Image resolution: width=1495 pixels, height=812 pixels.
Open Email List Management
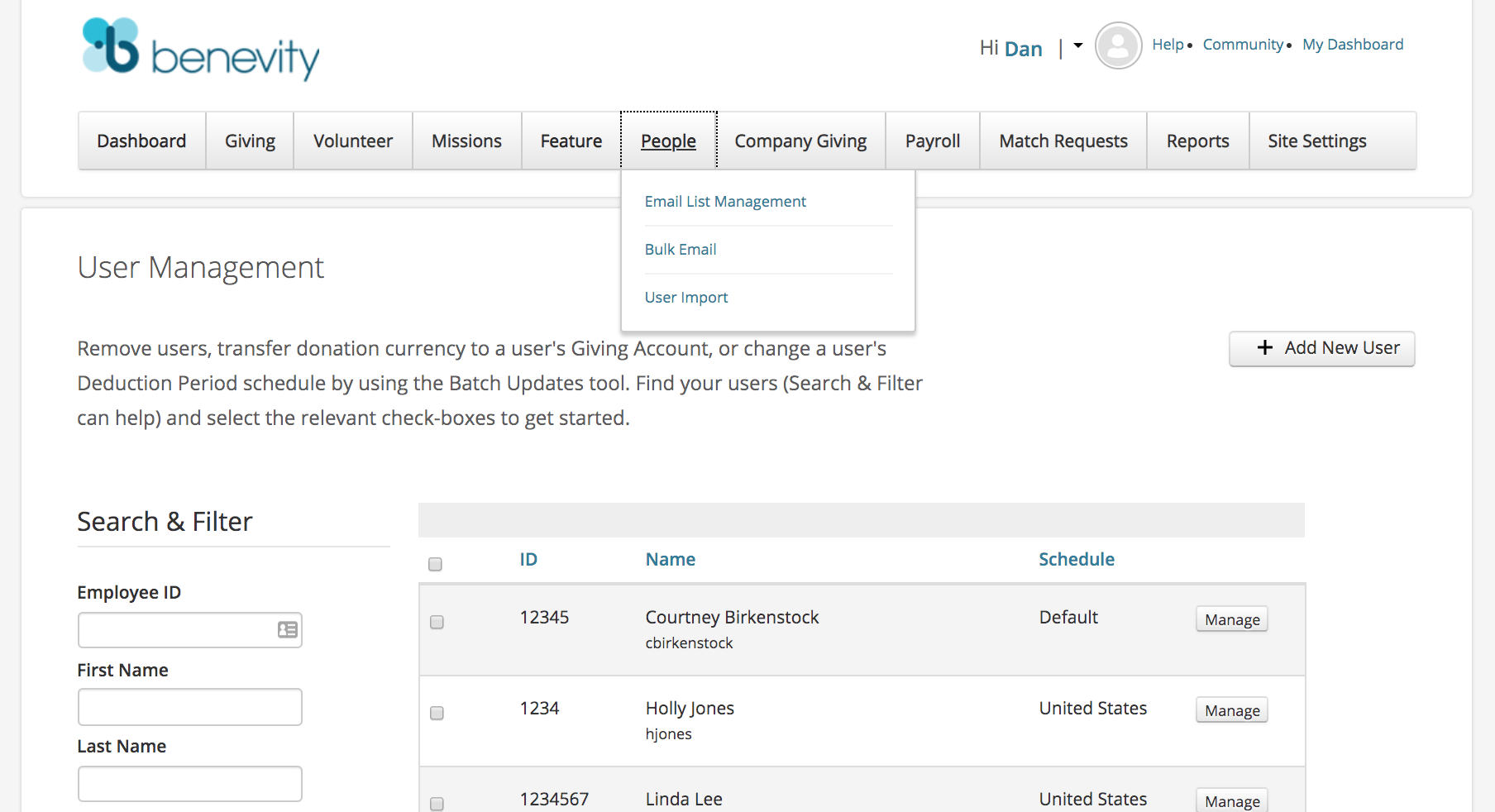click(x=725, y=201)
